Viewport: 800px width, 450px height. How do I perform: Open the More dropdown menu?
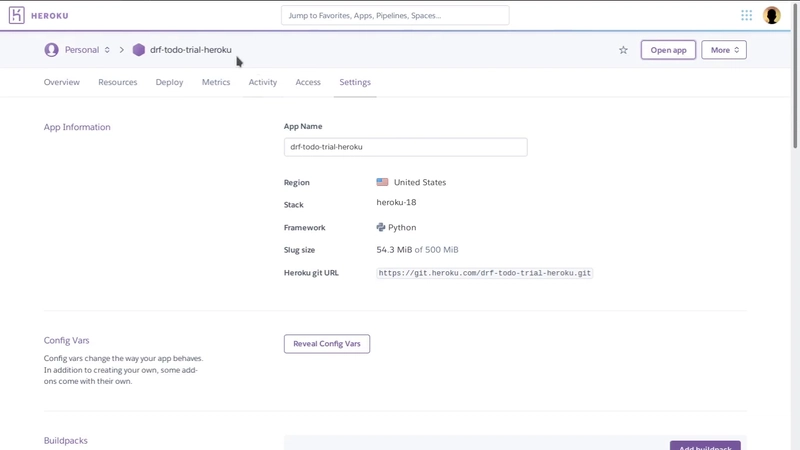tap(723, 50)
